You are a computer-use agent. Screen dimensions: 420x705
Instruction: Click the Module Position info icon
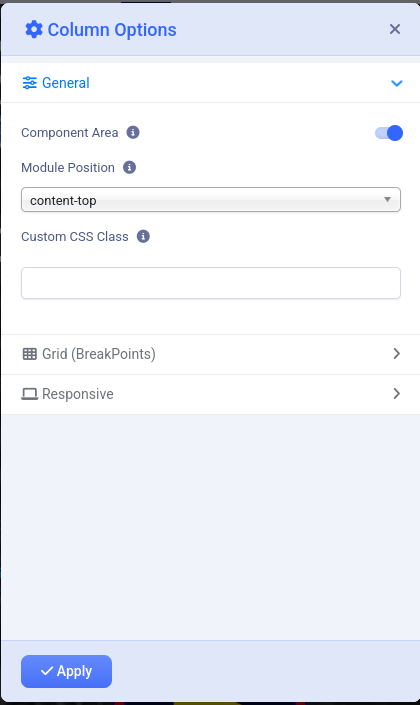pos(130,167)
